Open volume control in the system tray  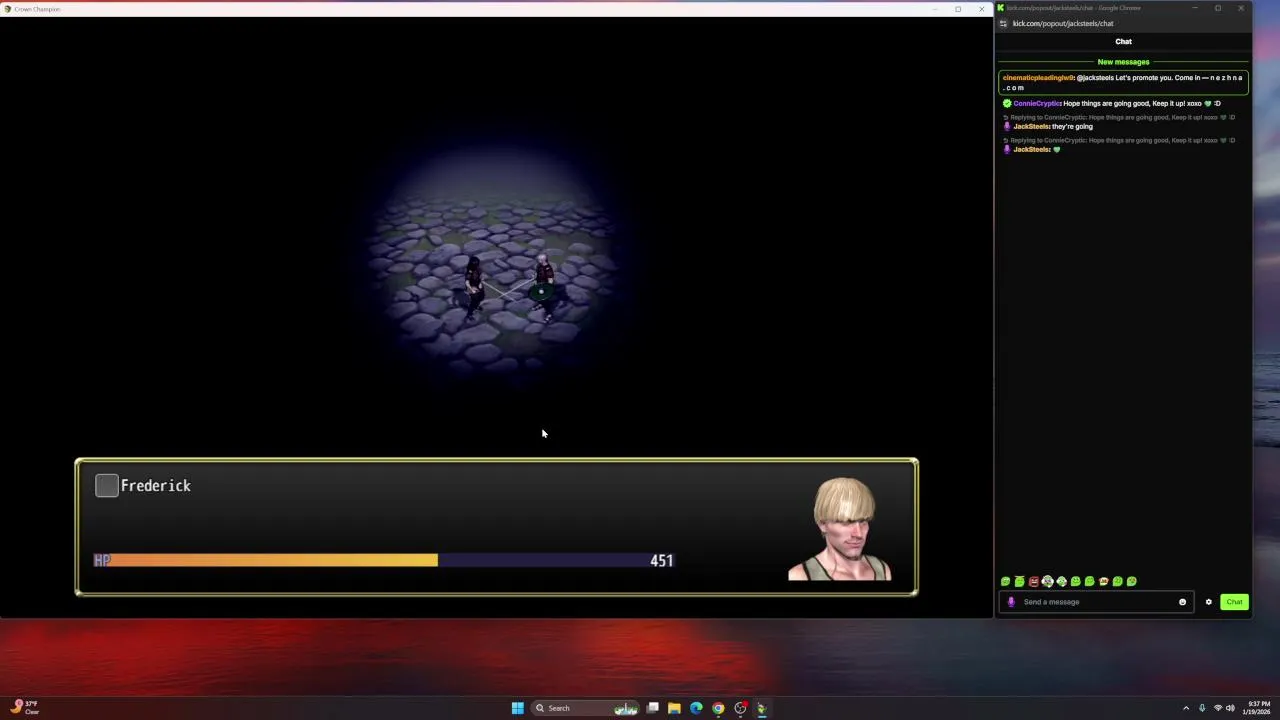point(1230,708)
